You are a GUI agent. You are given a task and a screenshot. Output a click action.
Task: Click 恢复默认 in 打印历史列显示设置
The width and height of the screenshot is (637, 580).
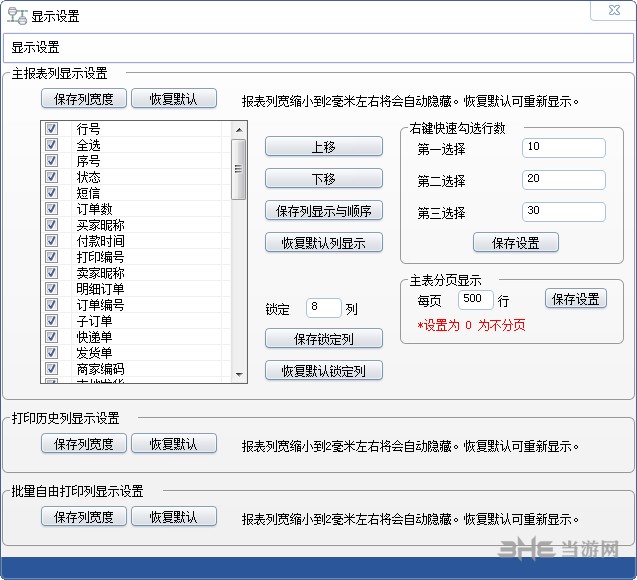click(173, 444)
